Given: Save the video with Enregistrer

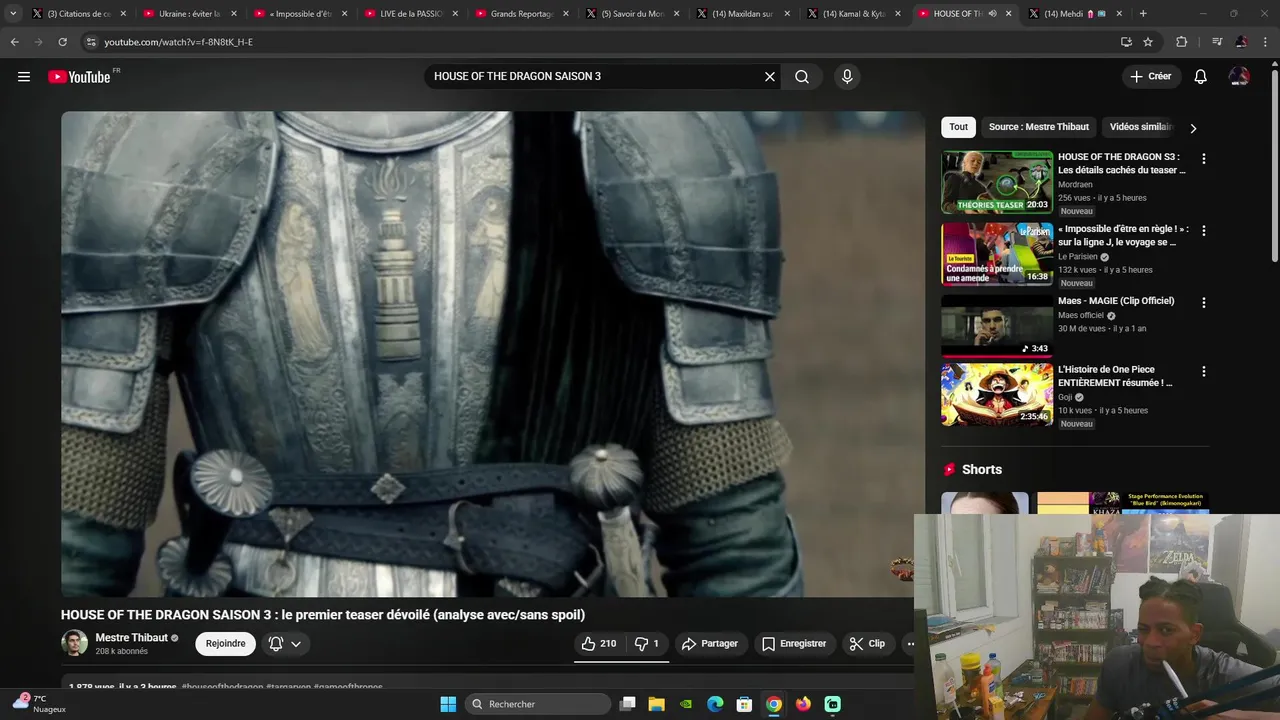Looking at the screenshot, I should (x=794, y=644).
